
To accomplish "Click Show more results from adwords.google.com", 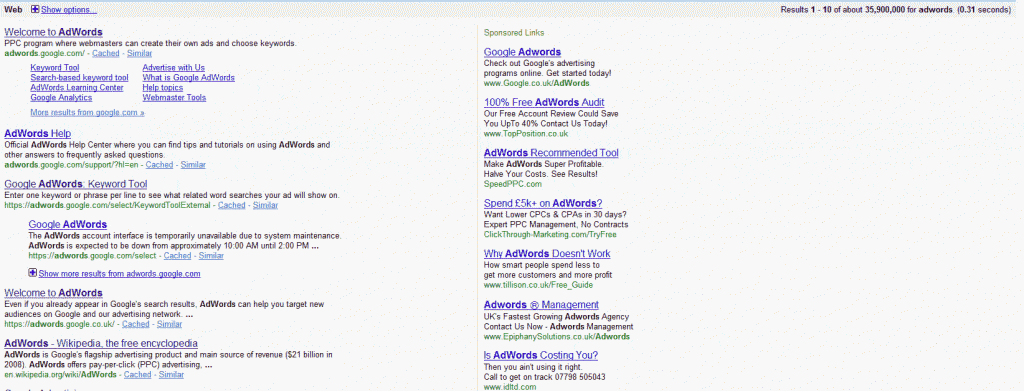I will pos(120,274).
